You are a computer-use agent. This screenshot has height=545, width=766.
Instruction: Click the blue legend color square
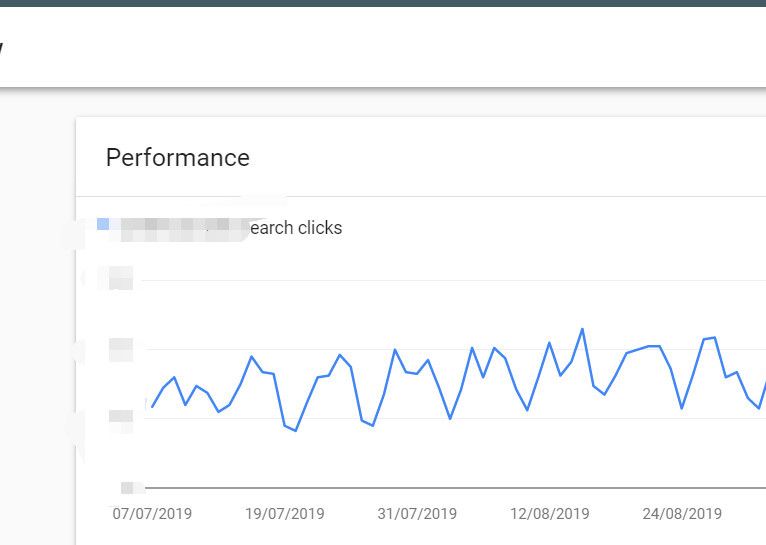103,224
